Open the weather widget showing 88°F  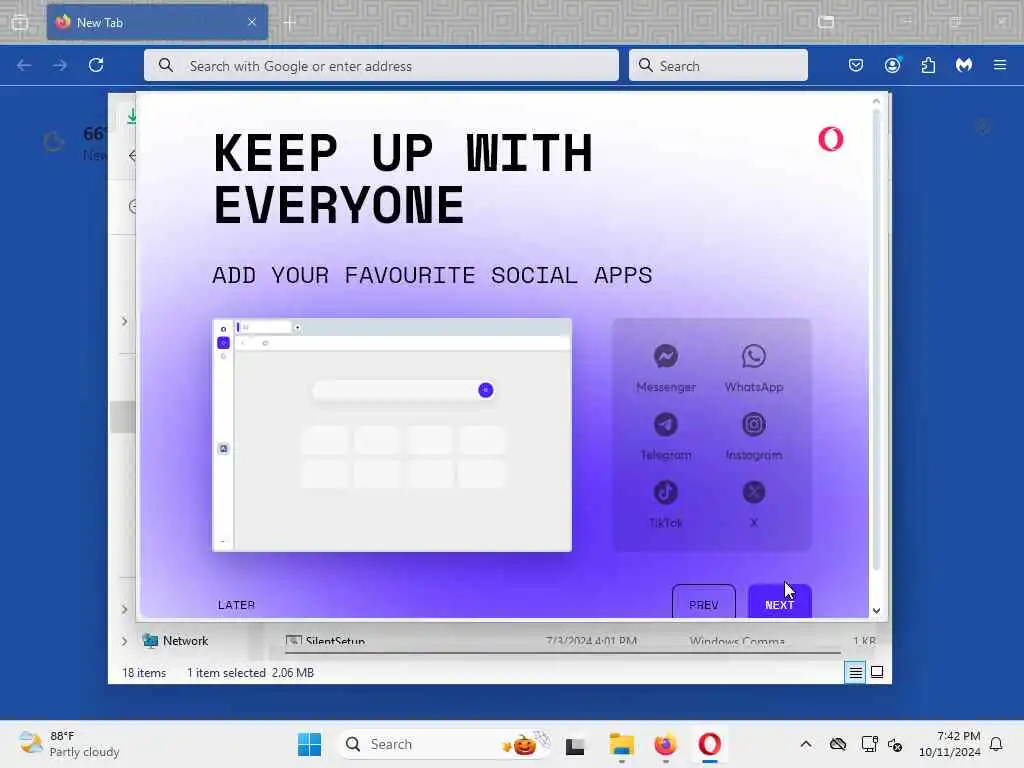69,744
